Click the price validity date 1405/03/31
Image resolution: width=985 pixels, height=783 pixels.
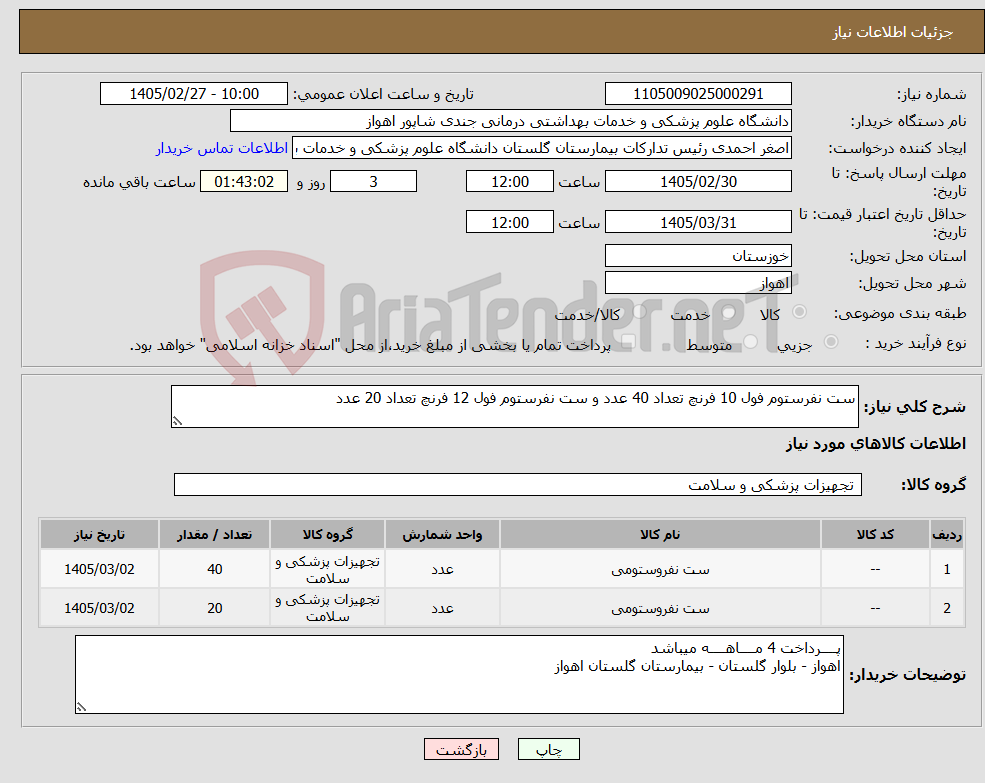[x=698, y=222]
